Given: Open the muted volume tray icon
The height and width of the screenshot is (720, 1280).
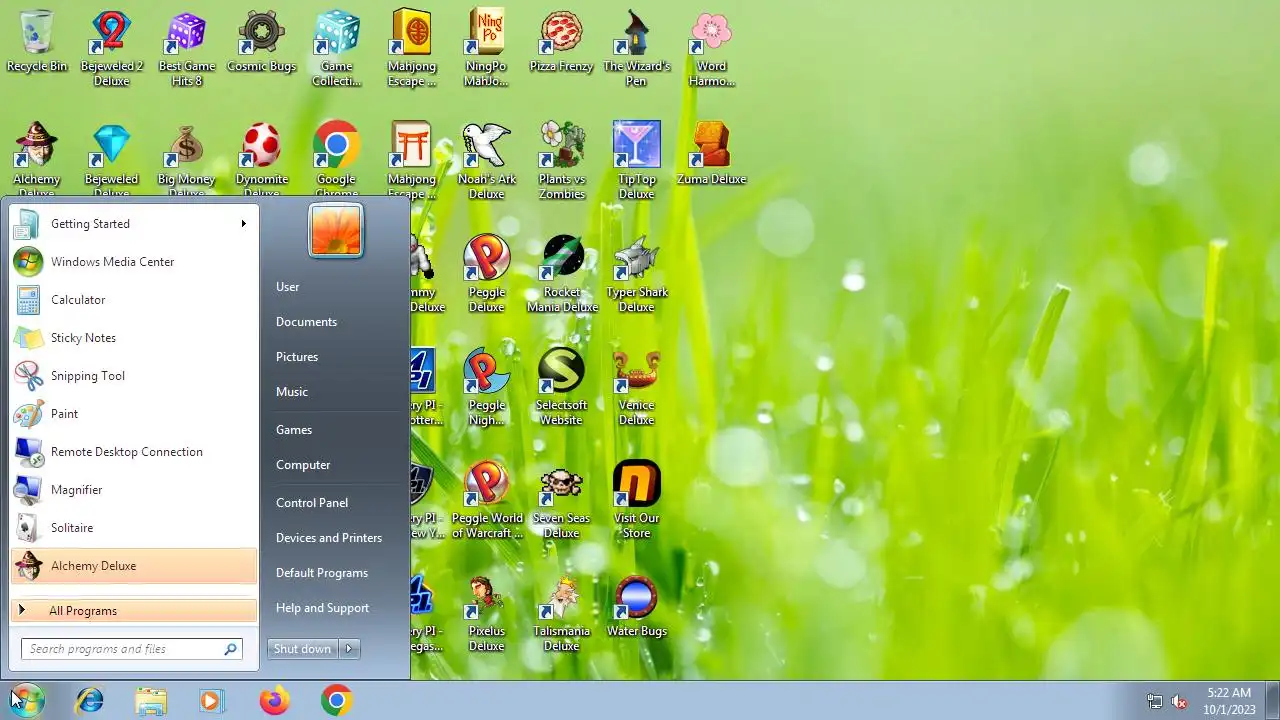Looking at the screenshot, I should [1179, 702].
